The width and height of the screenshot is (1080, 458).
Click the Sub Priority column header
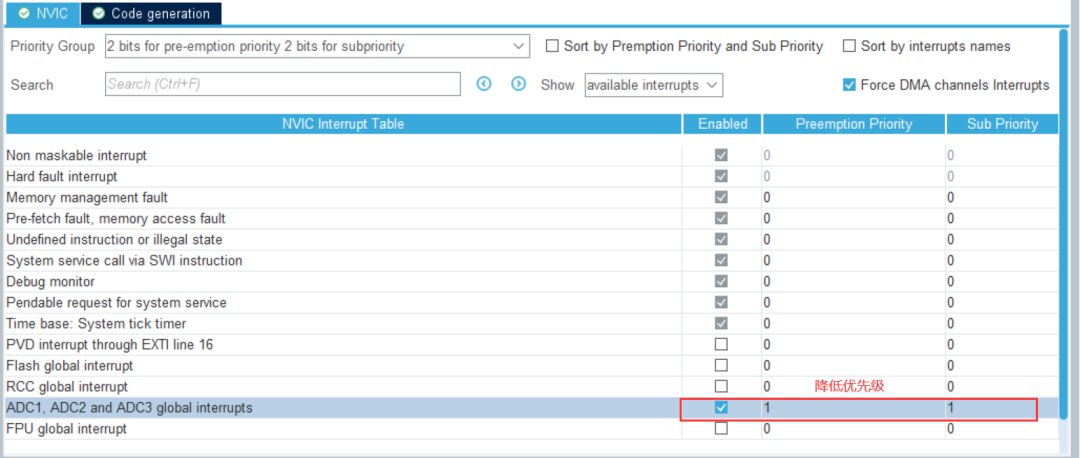1002,124
